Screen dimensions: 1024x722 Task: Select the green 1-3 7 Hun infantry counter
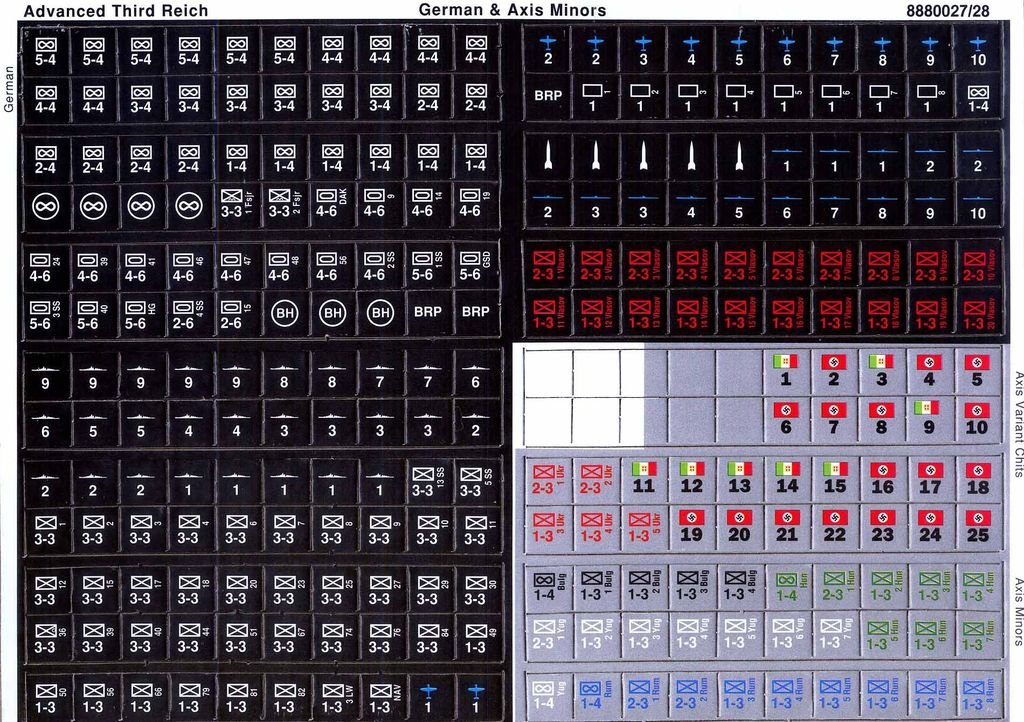coord(978,634)
